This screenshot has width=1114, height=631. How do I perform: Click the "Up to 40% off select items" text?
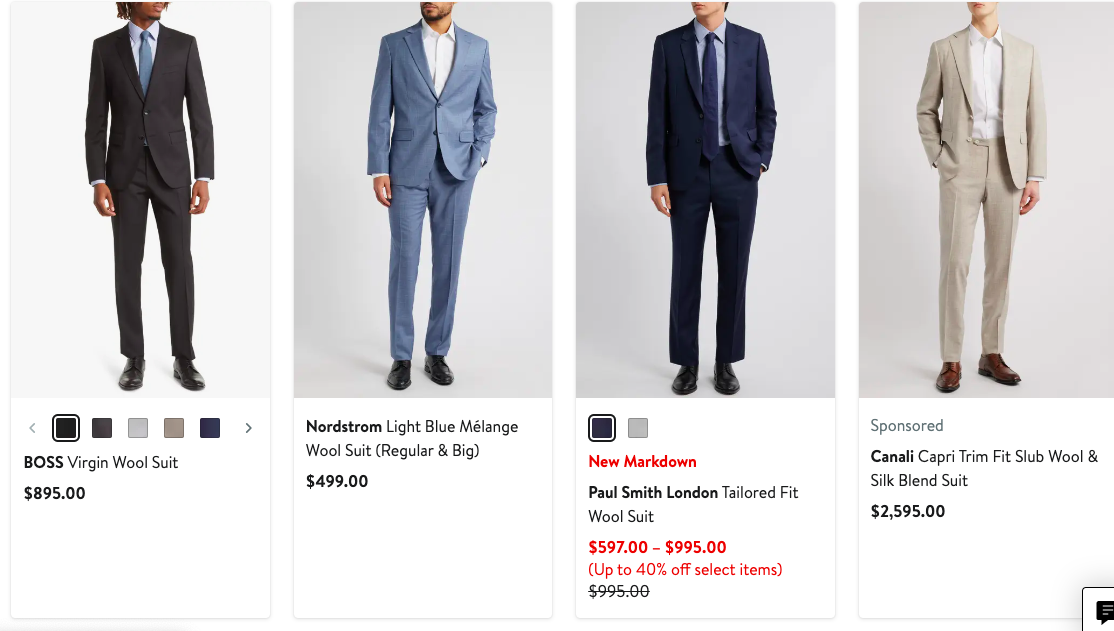(685, 570)
